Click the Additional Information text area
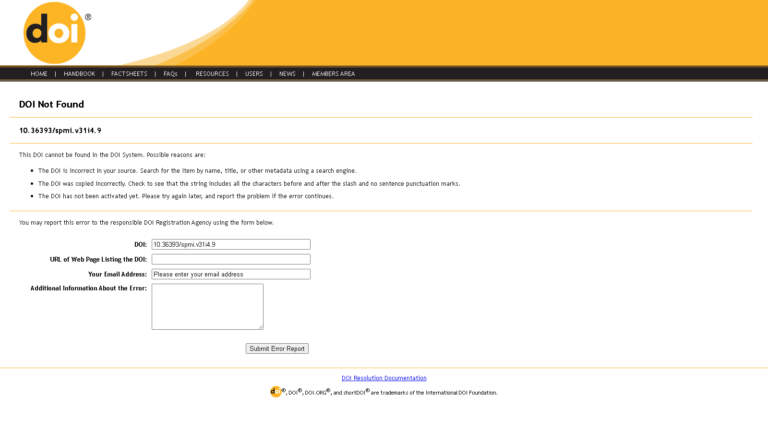The width and height of the screenshot is (768, 432). click(x=207, y=306)
